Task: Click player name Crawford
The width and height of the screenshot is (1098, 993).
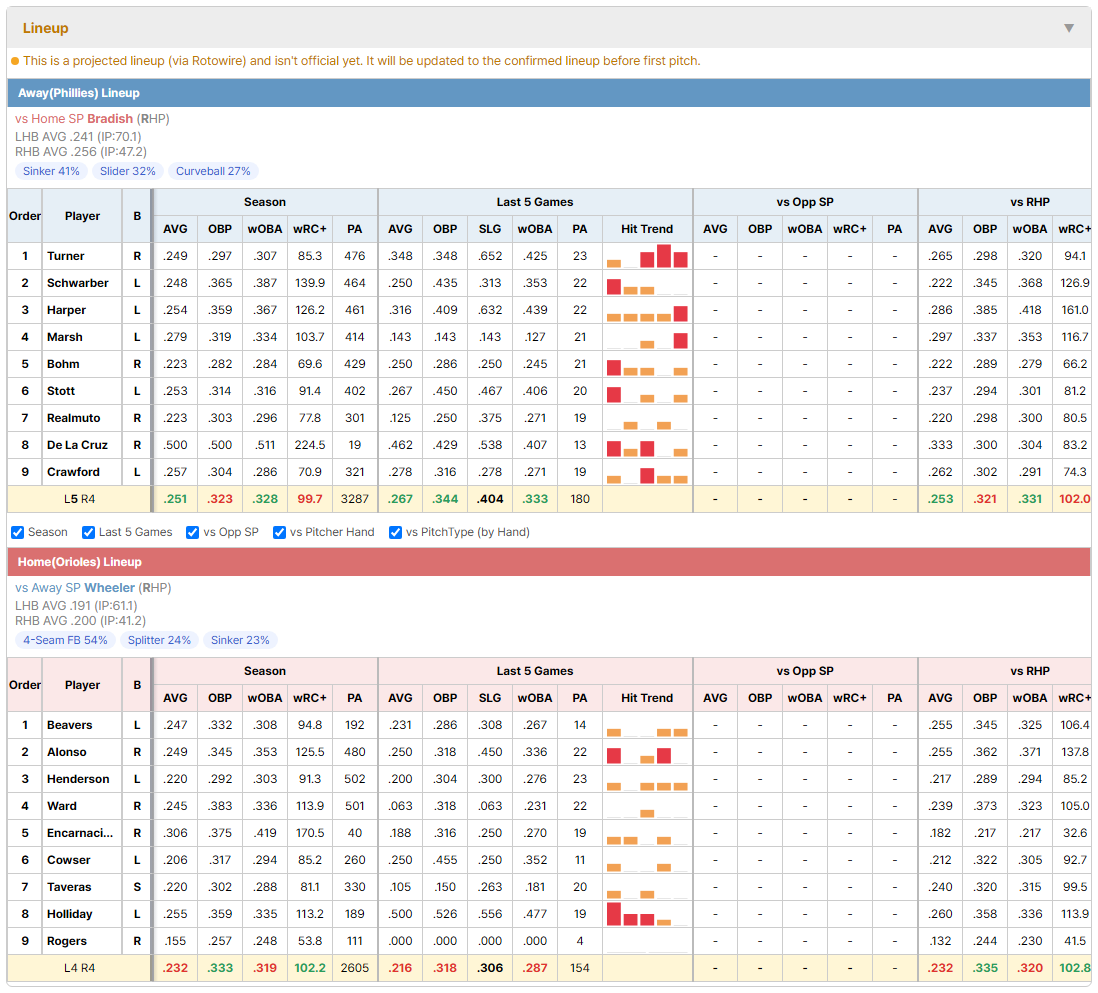Action: [73, 472]
